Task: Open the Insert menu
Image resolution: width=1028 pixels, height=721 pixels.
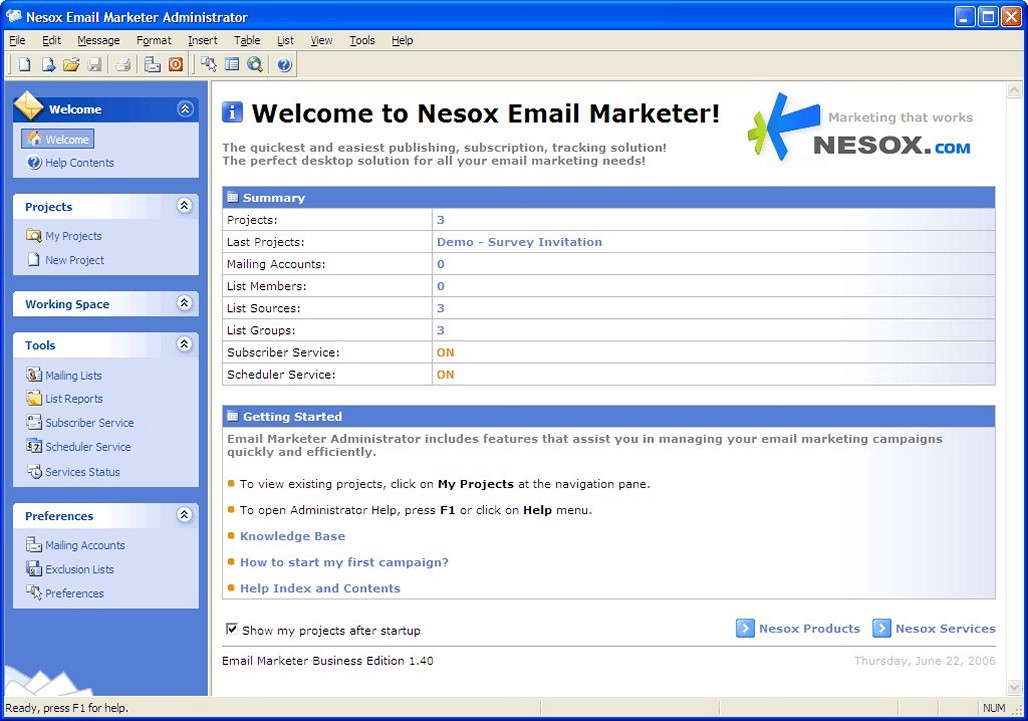Action: point(203,40)
